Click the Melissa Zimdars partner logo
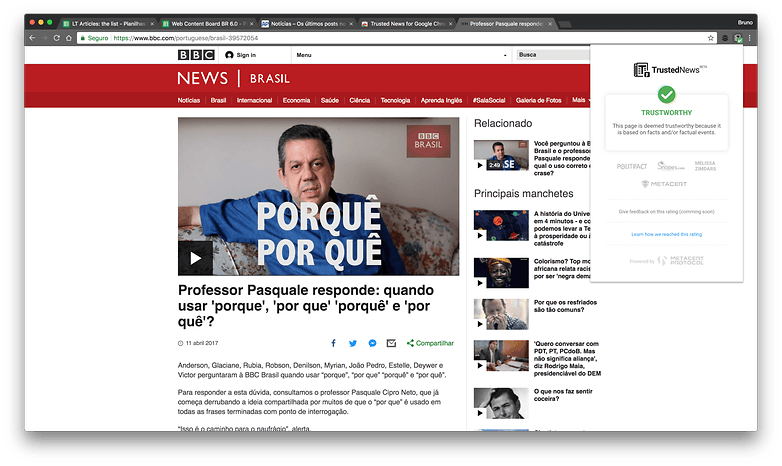Screen dimensions: 782x466 705,166
